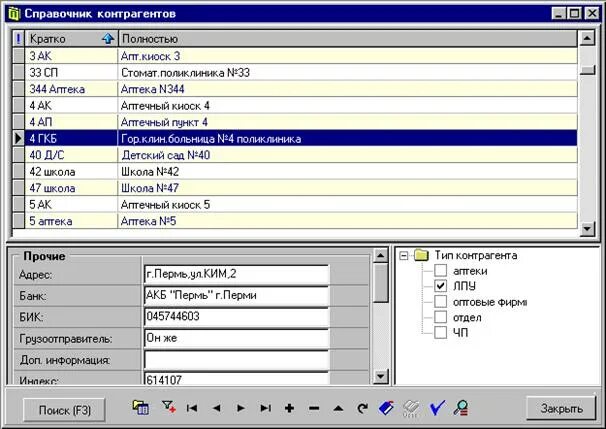606x429 pixels.
Task: Select the row 4 АК
Action: (301, 106)
